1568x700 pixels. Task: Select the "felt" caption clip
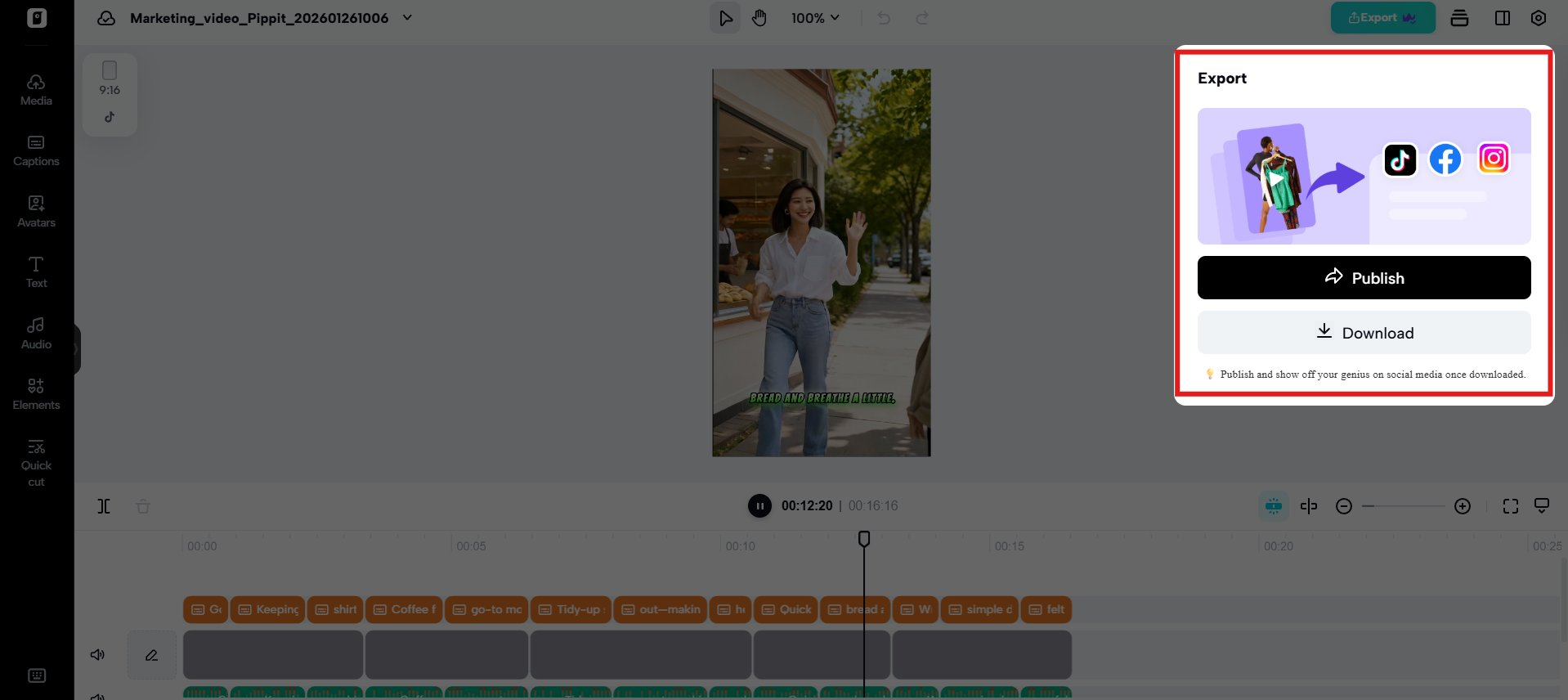tap(1046, 609)
